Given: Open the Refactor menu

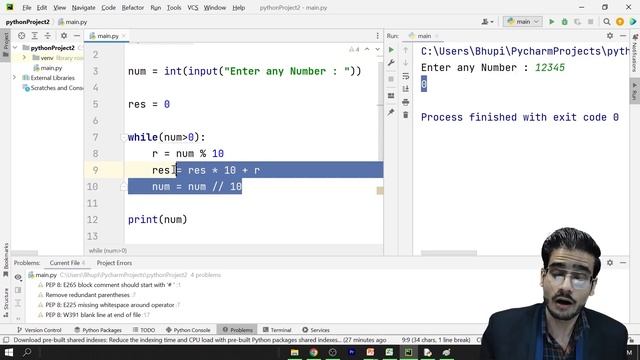Looking at the screenshot, I should point(133,7).
